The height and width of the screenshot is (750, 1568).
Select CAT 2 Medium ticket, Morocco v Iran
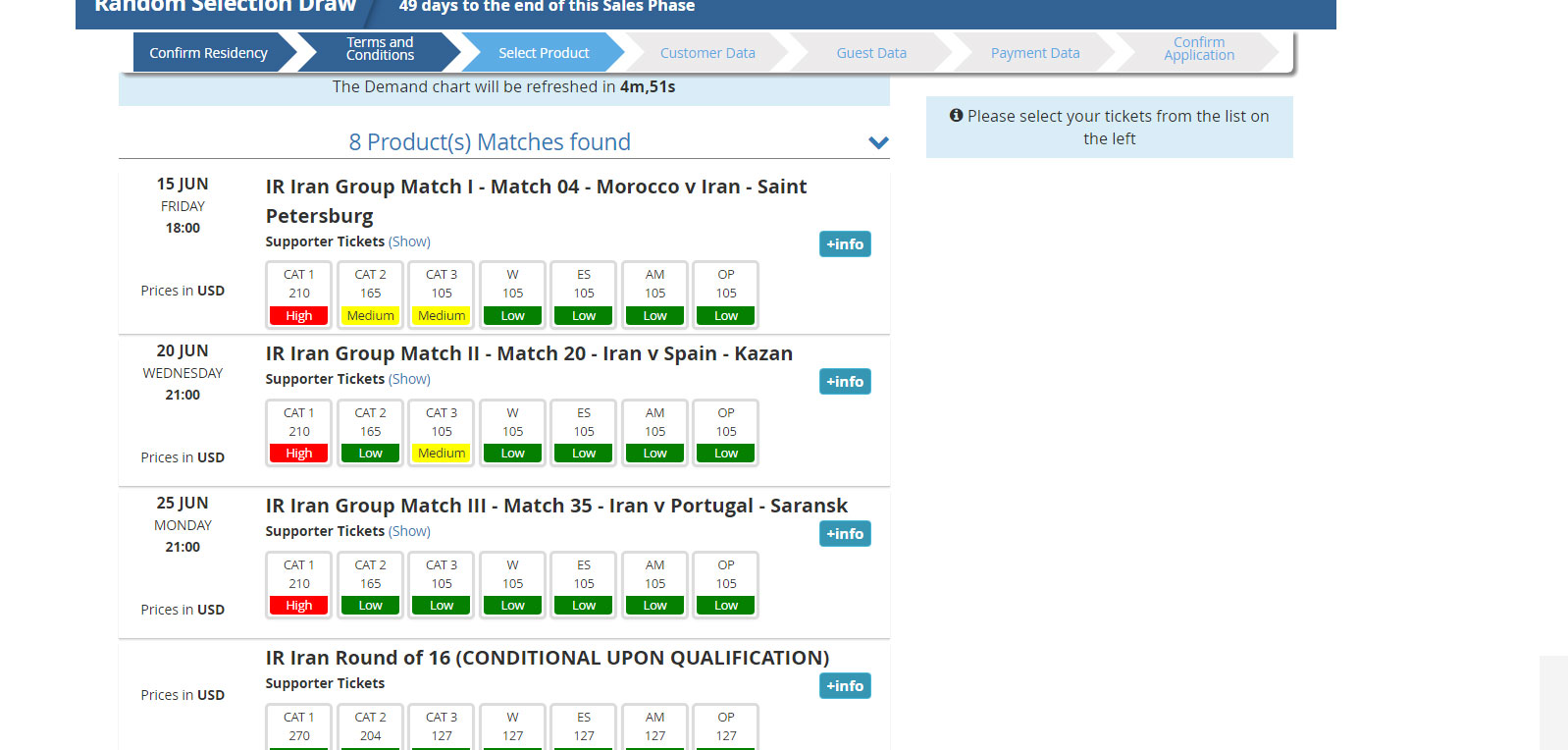[x=370, y=295]
